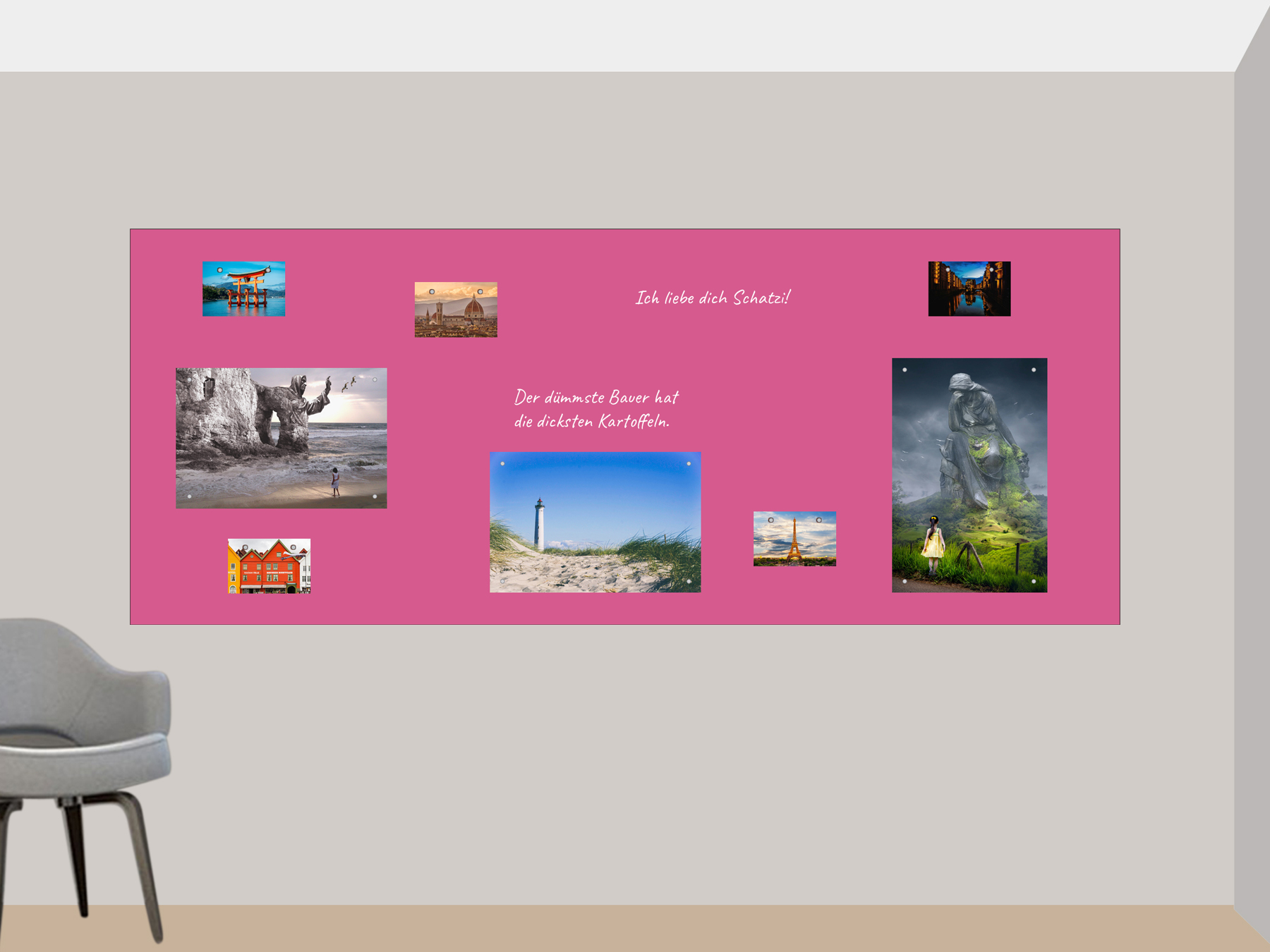Select the night canal warehouse photo

pos(969,289)
